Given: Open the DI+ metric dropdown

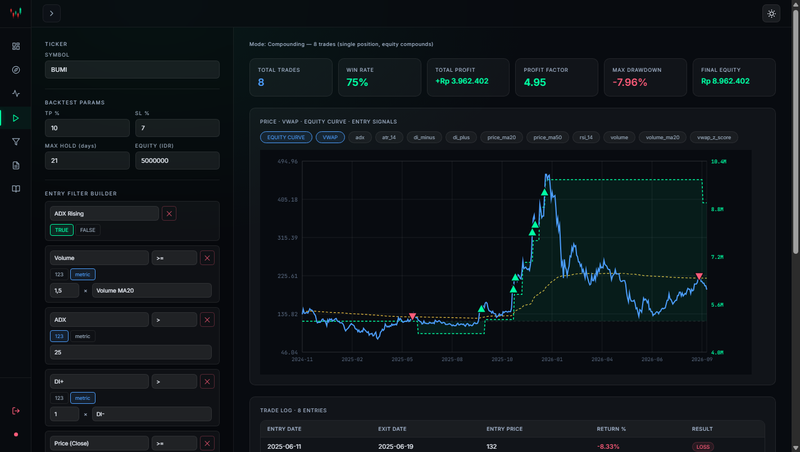Looking at the screenshot, I should point(99,382).
